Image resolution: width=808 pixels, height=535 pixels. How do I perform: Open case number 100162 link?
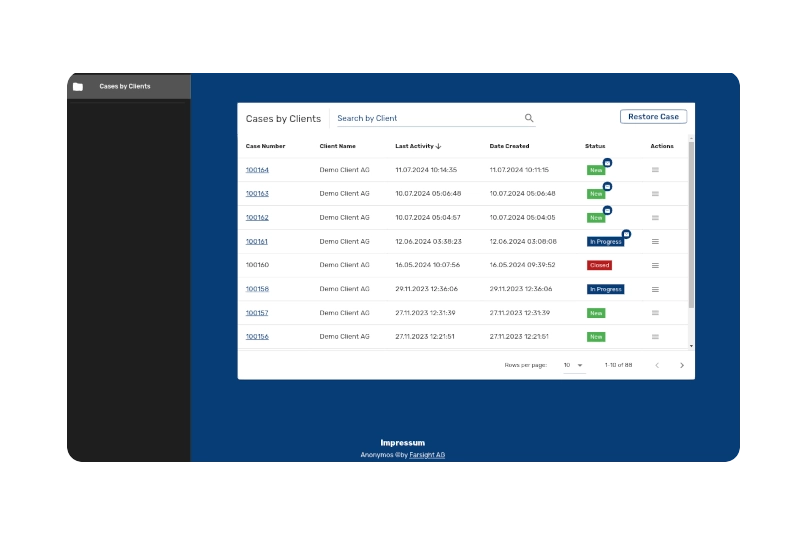click(257, 217)
